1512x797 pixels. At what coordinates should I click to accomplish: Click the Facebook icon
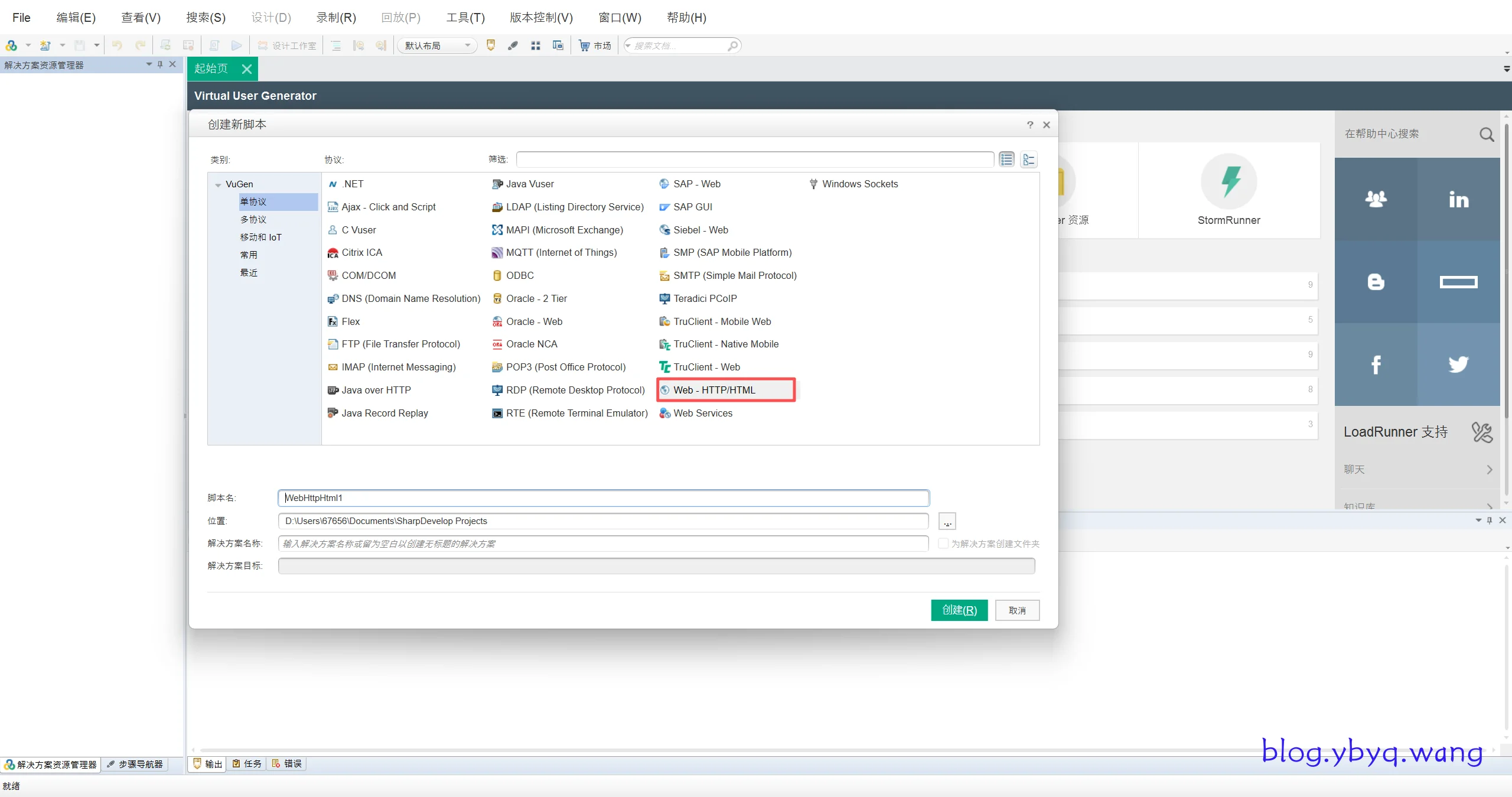click(1376, 364)
